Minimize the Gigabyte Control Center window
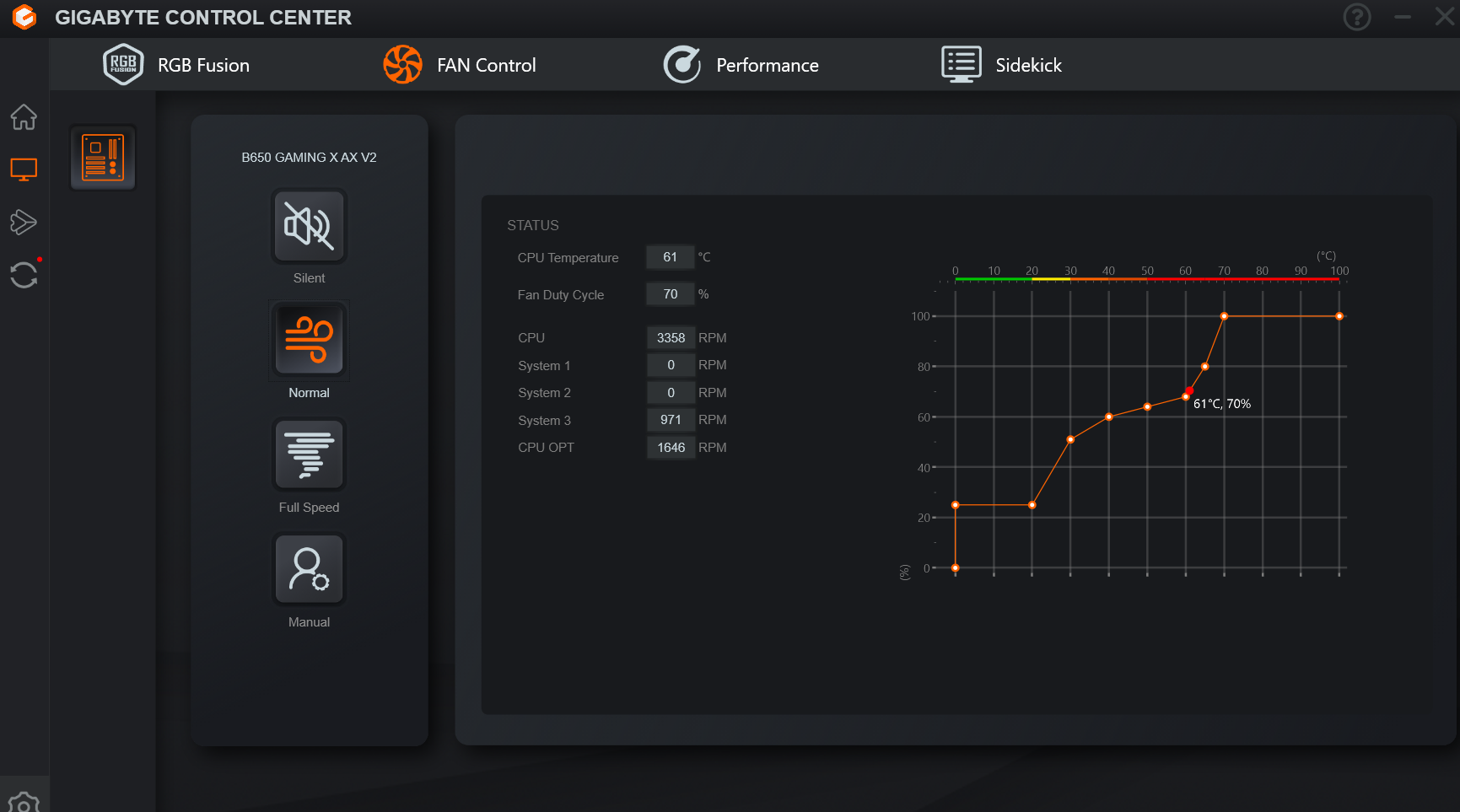This screenshot has height=812, width=1460. coord(1403,17)
